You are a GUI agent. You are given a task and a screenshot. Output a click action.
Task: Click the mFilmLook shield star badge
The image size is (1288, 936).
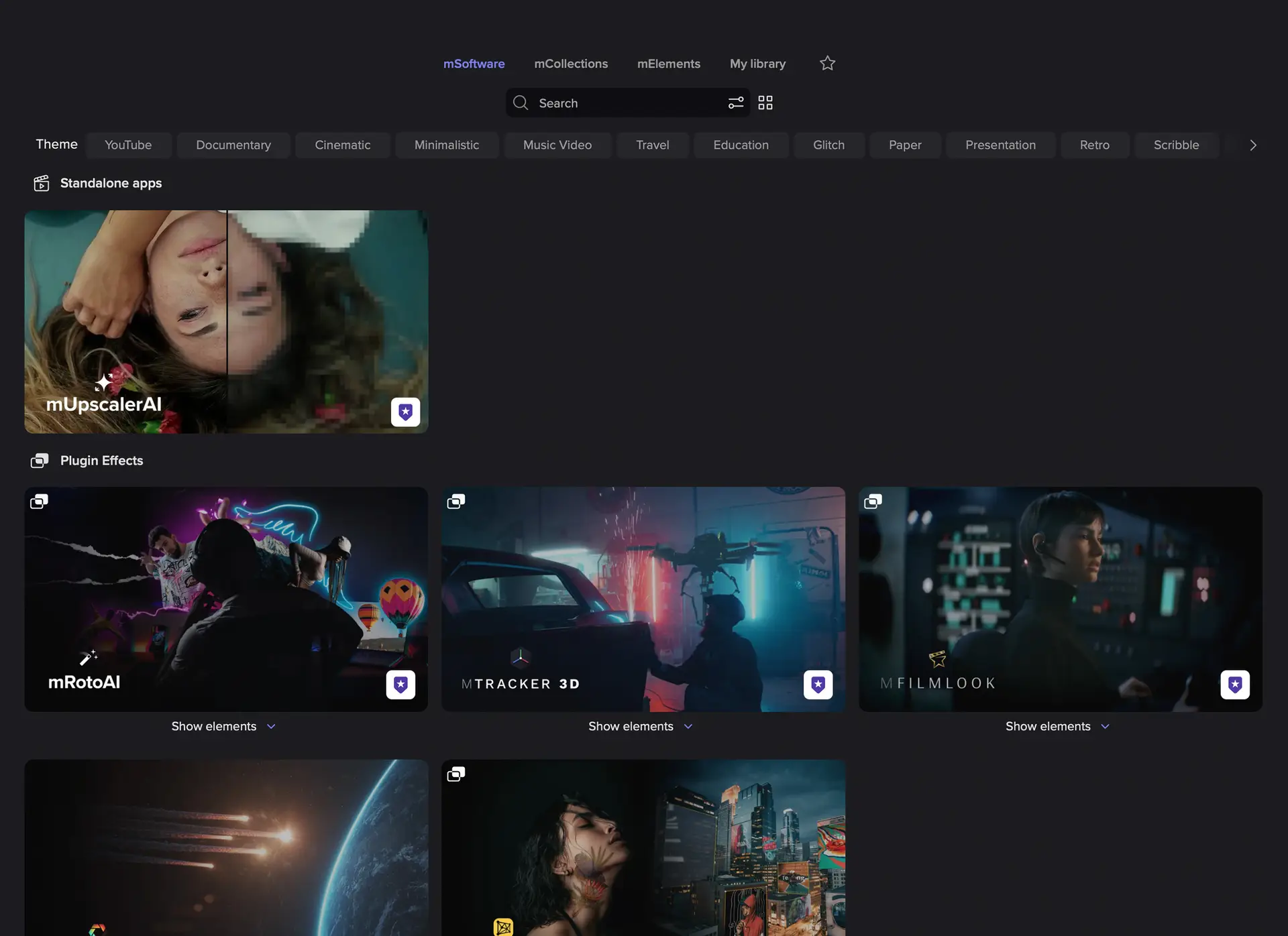tap(1234, 685)
